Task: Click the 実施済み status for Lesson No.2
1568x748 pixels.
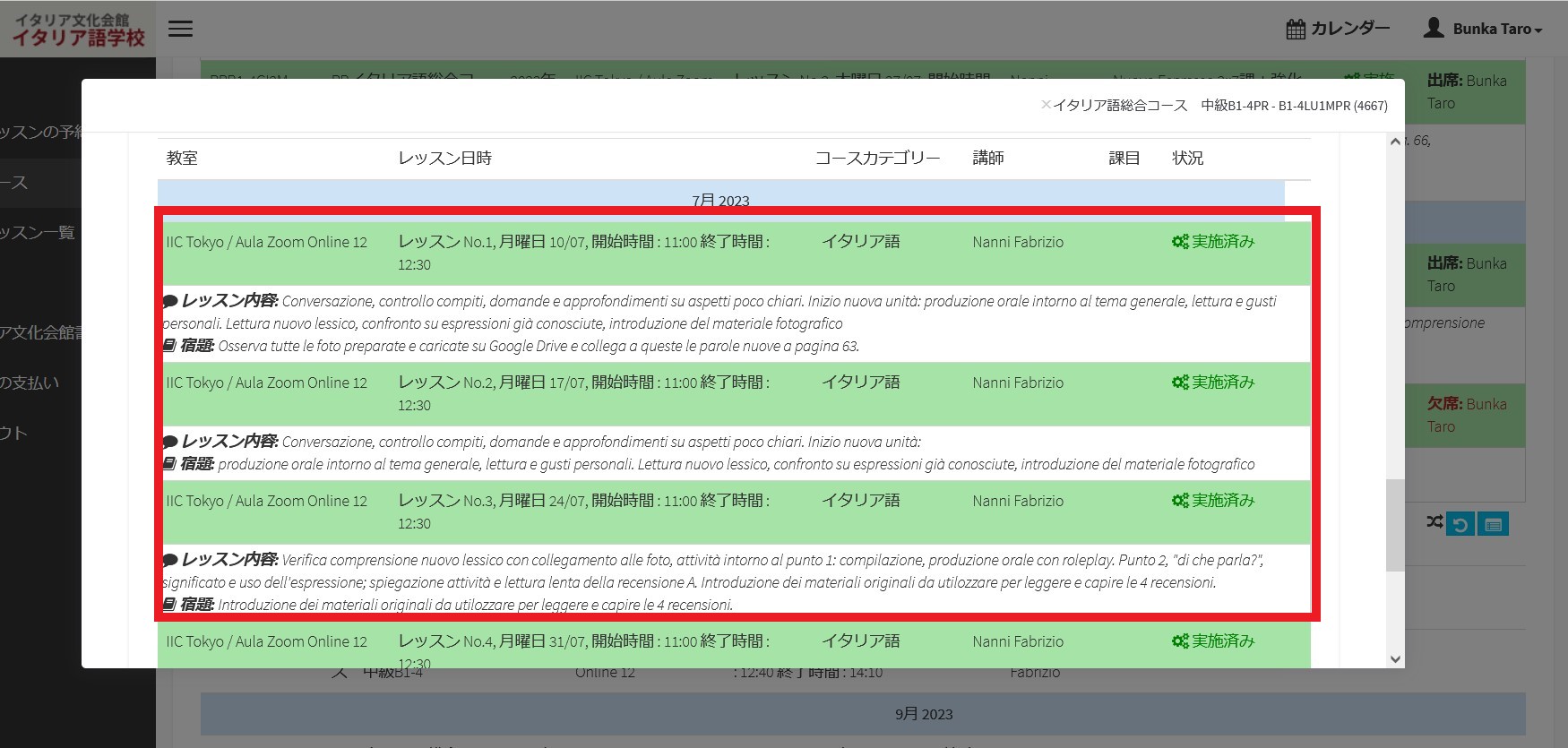Action: [1222, 383]
